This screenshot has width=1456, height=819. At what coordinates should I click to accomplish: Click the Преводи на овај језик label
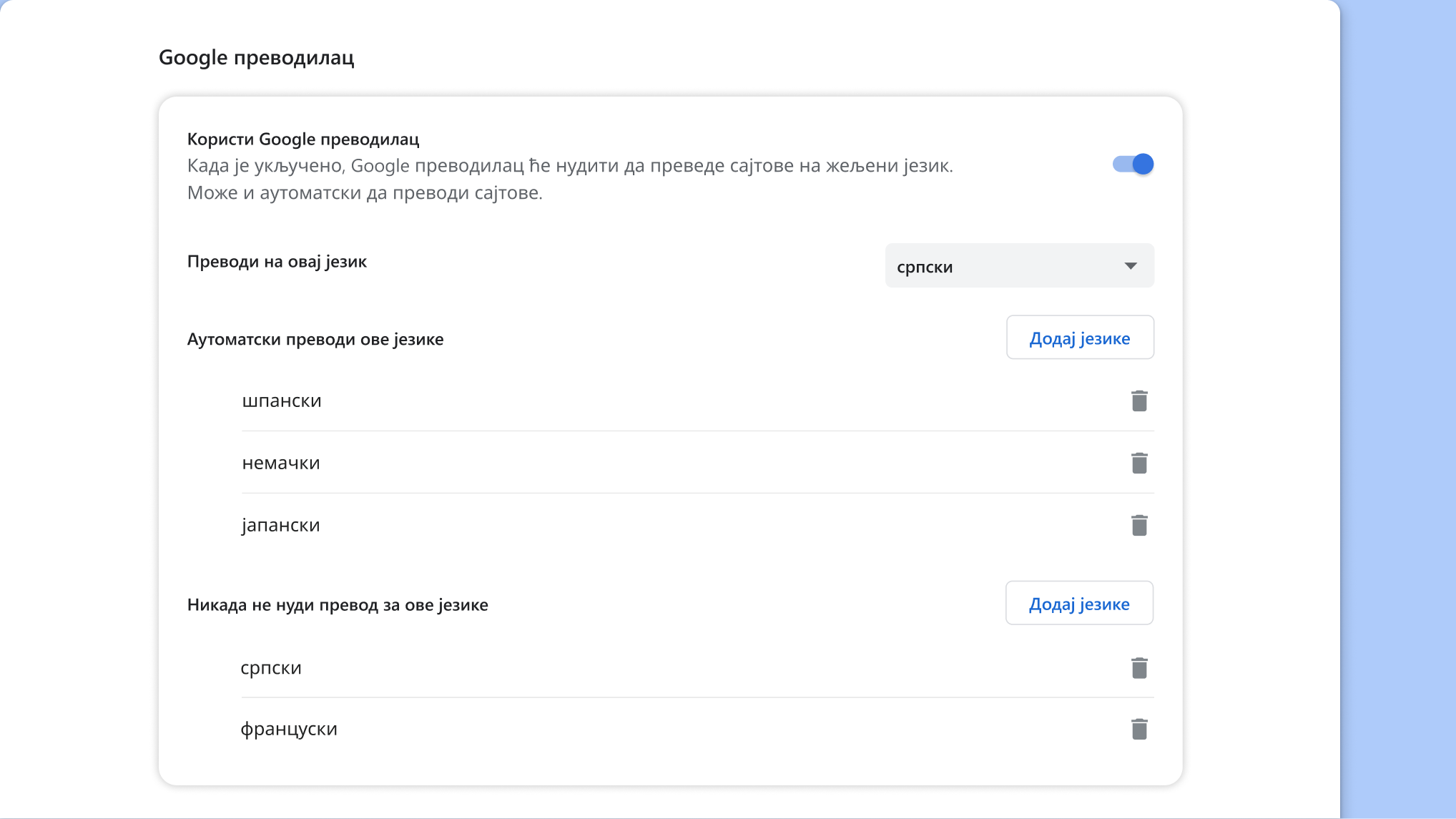coord(277,262)
